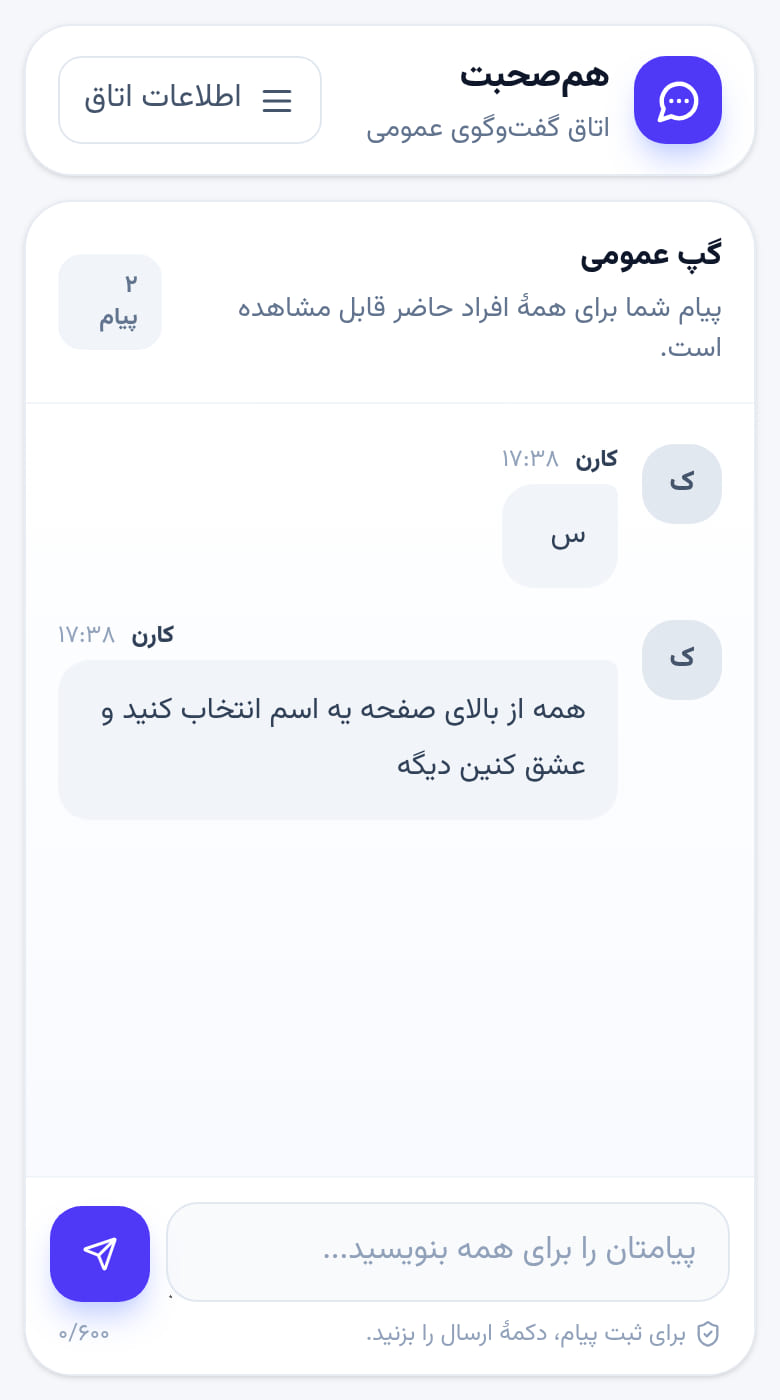Select the message starting with همه از بالای صفحه
The image size is (780, 1400).
pyautogui.click(x=338, y=740)
